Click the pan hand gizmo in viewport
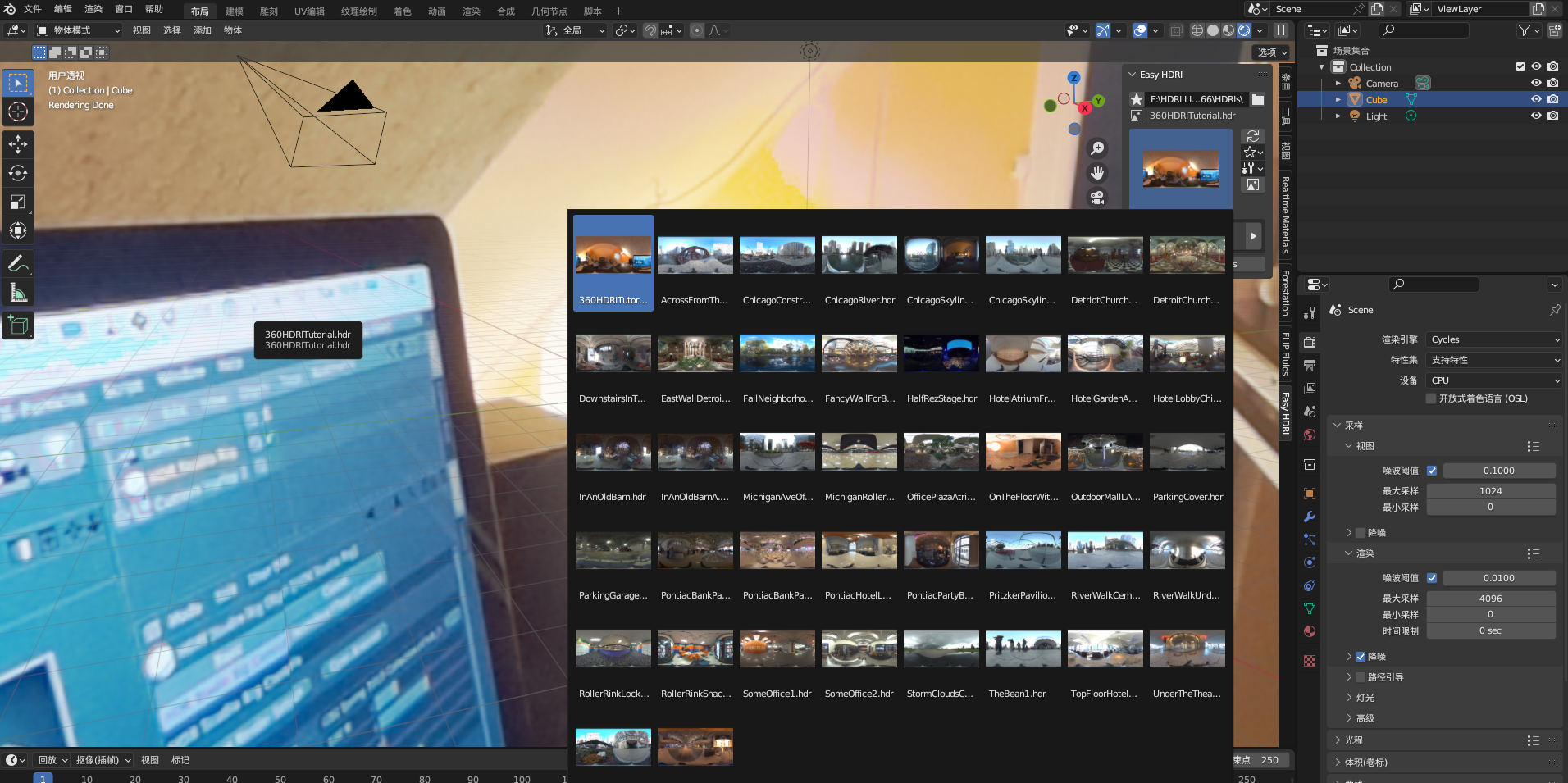The width and height of the screenshot is (1568, 783). point(1097,173)
